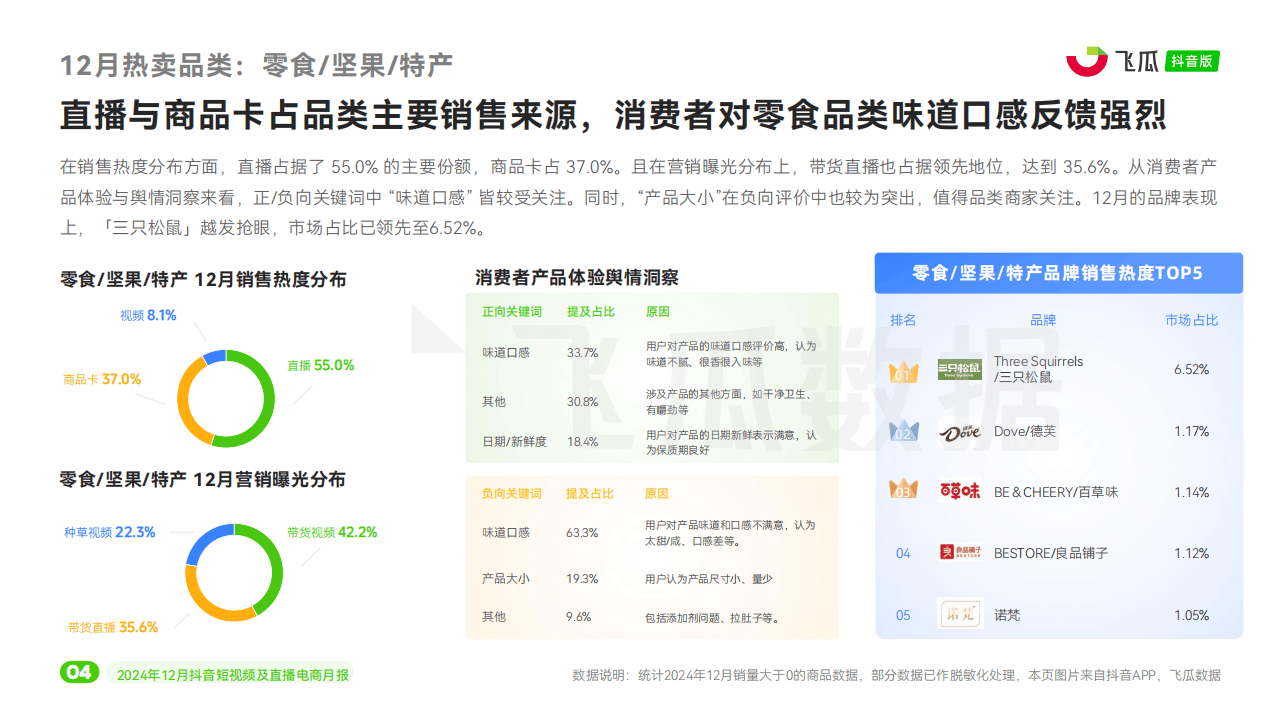The width and height of the screenshot is (1280, 720).
Task: Click the bronze crown rank 03 icon
Action: tap(903, 490)
